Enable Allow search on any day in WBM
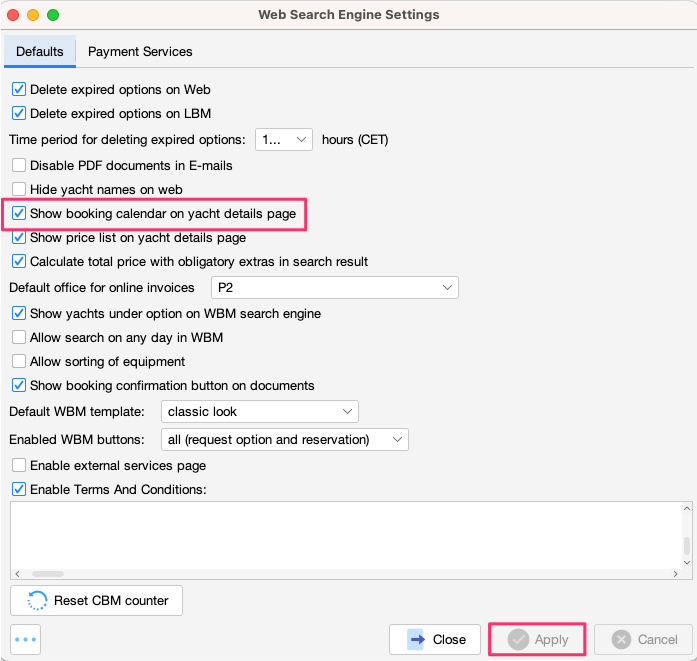This screenshot has width=697, height=661. click(19, 337)
